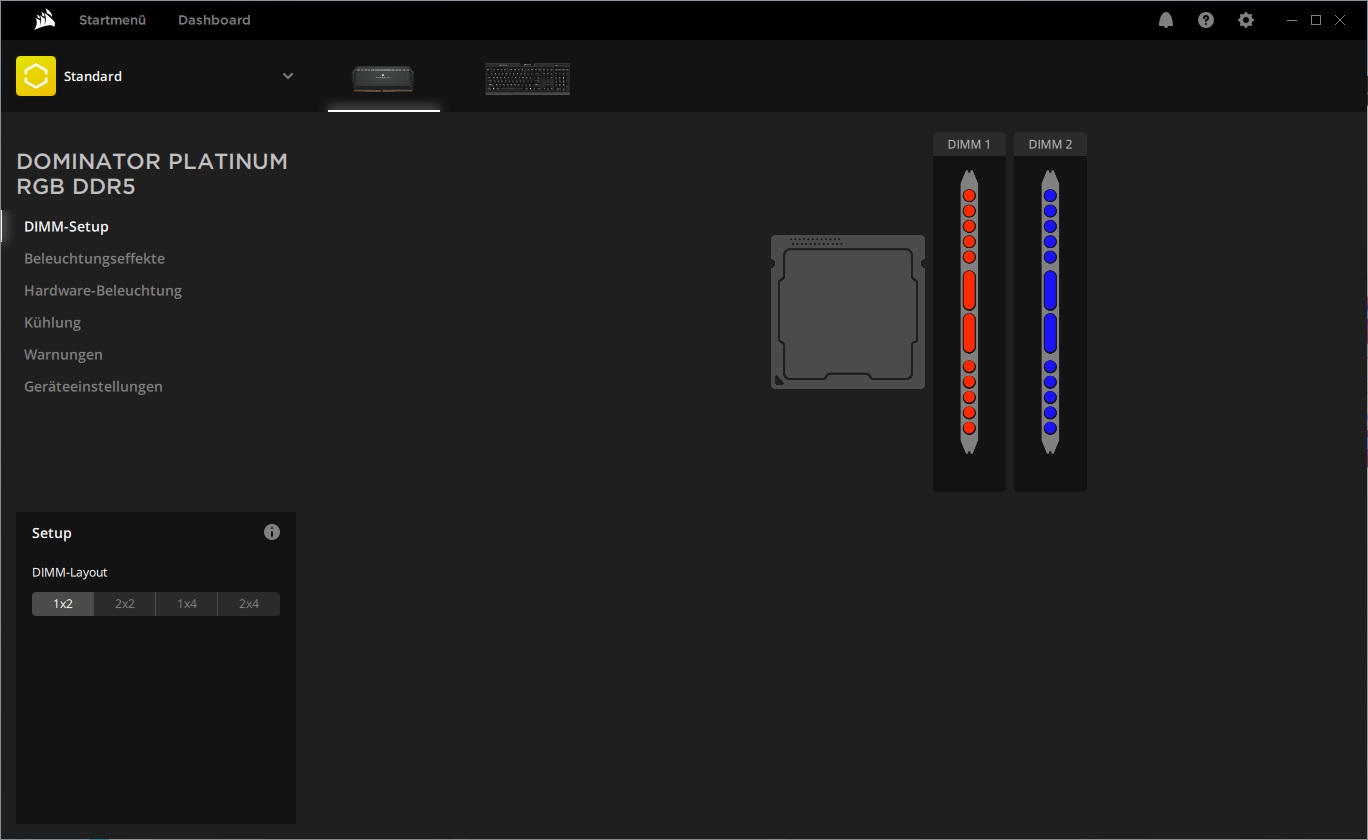The width and height of the screenshot is (1368, 840).
Task: Open iCUE settings gear
Action: tap(1246, 20)
